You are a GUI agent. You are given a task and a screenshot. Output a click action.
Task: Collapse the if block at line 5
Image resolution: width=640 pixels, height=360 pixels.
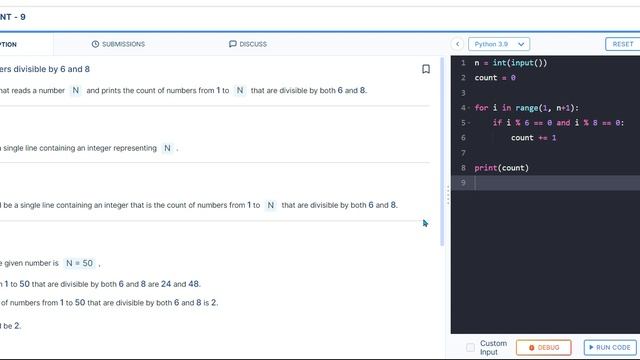click(469, 123)
